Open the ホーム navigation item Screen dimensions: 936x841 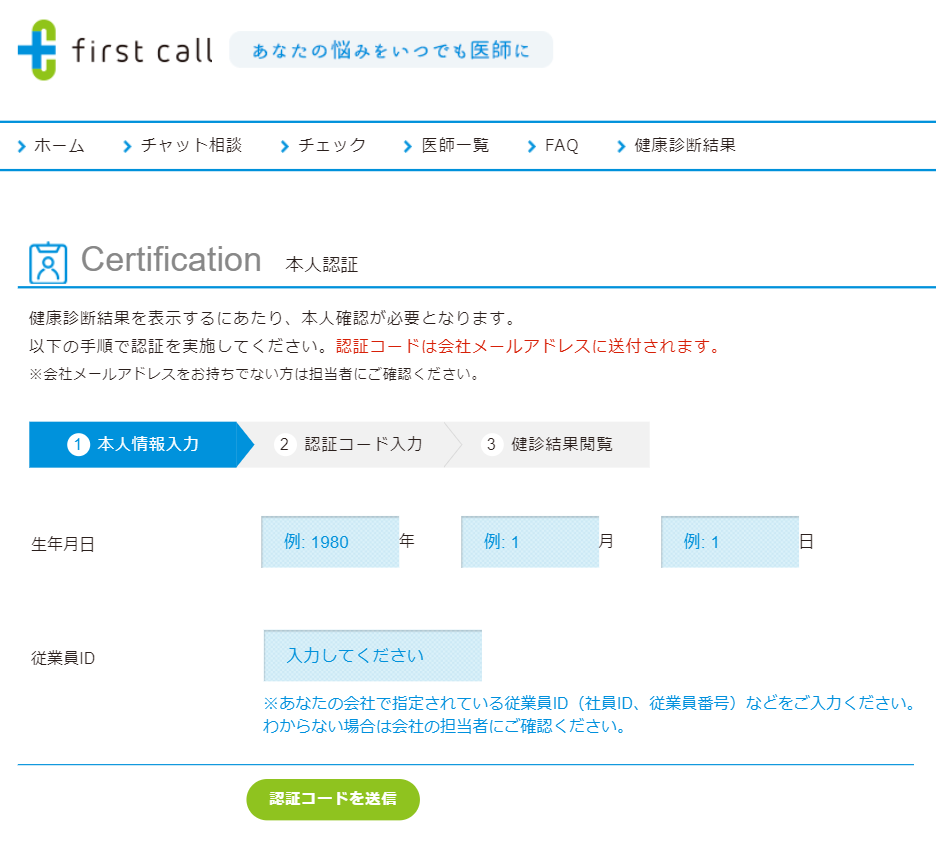pos(60,145)
